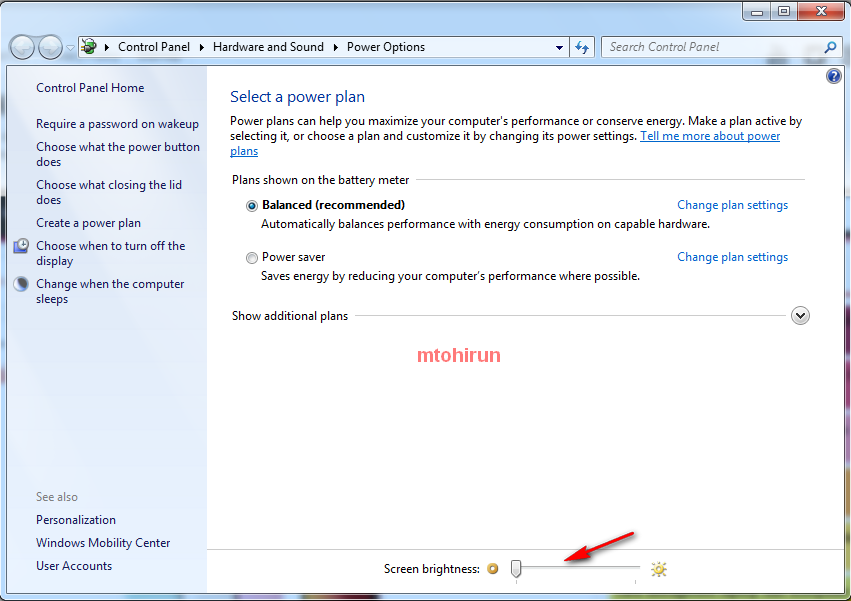The width and height of the screenshot is (851, 601).
Task: Click the 'Screen brightness:' label
Action: [431, 569]
